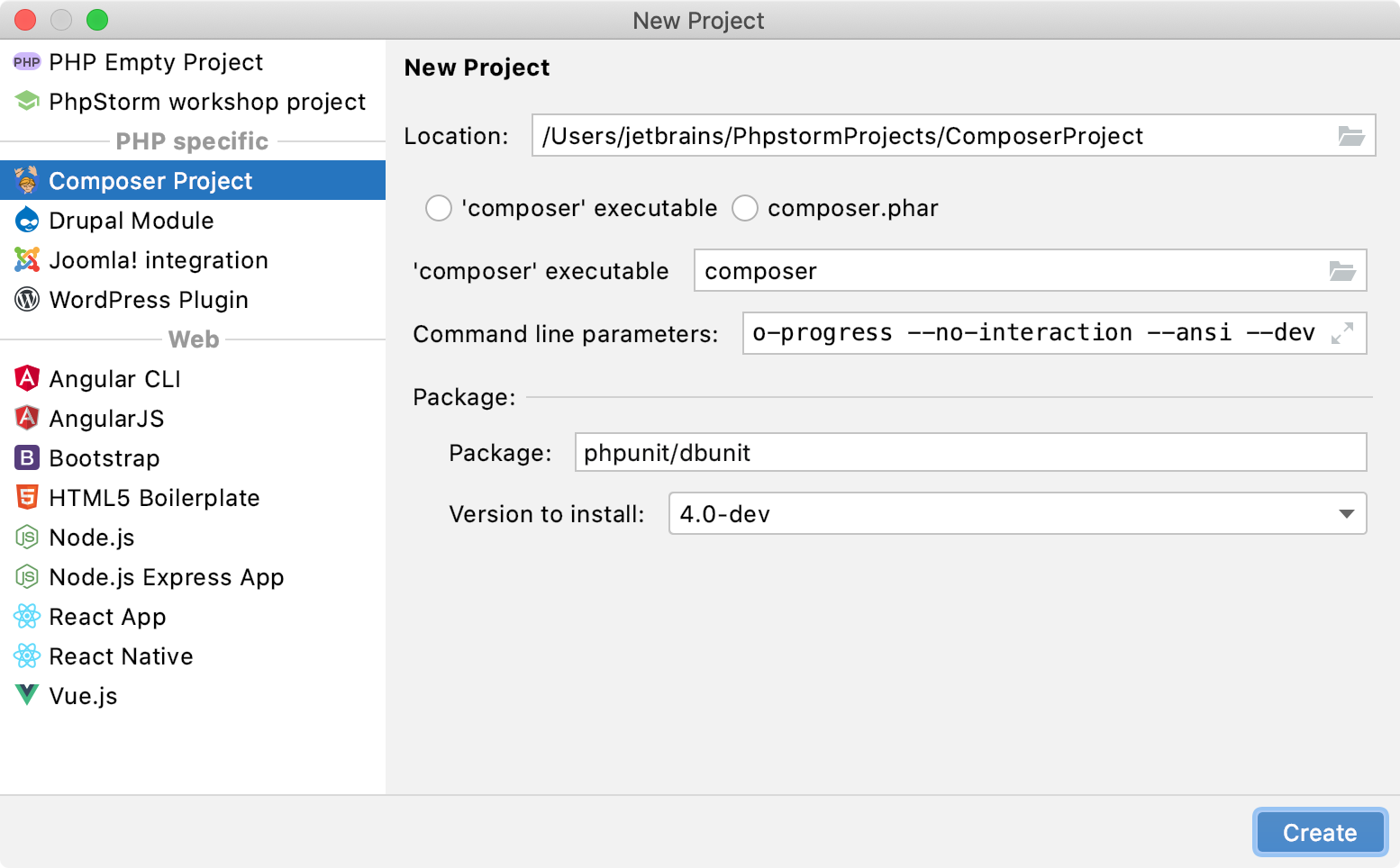Select Node.js Express App entry

(x=193, y=577)
